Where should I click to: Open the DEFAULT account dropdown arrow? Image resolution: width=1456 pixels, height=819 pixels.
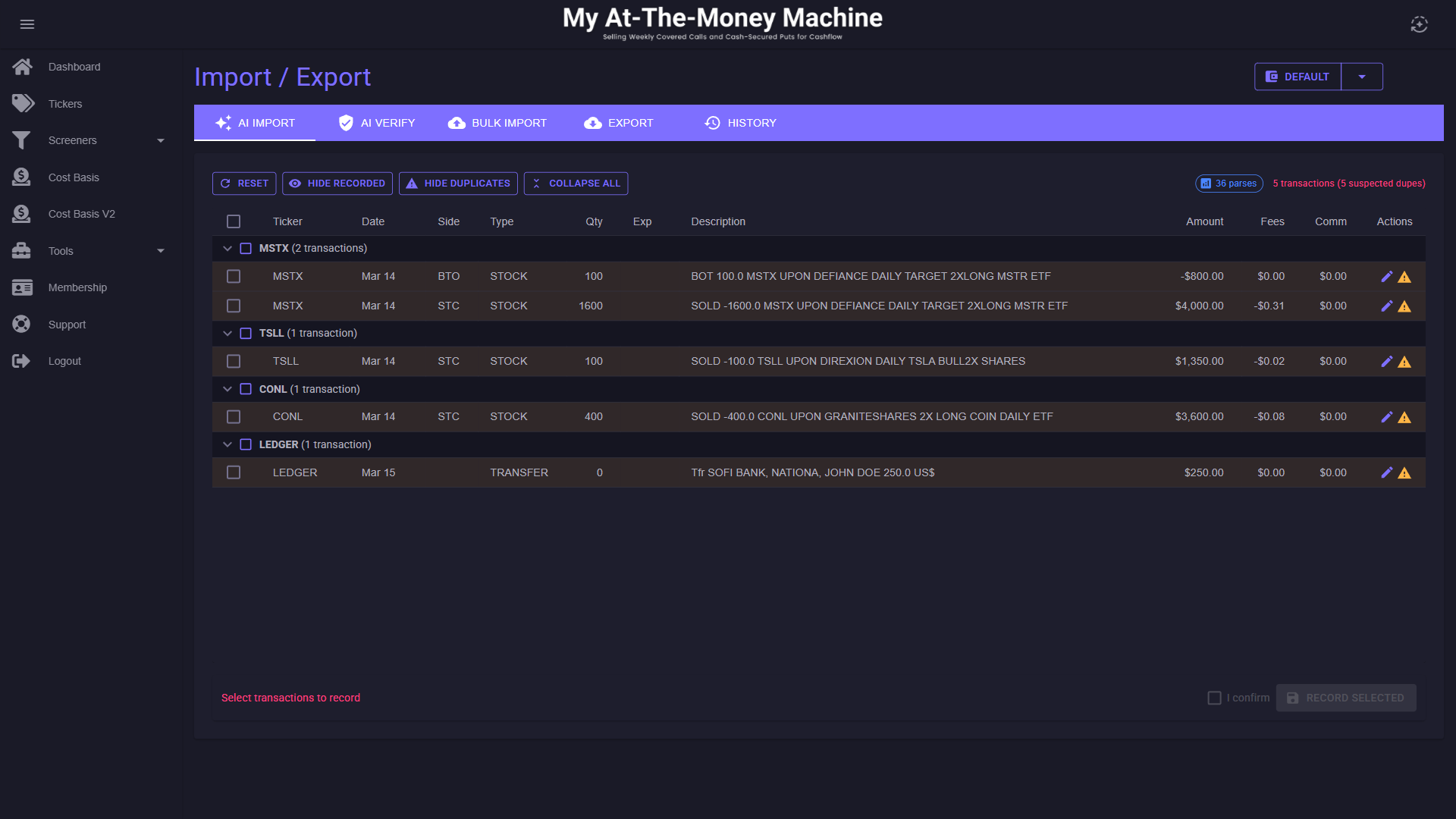pos(1362,77)
